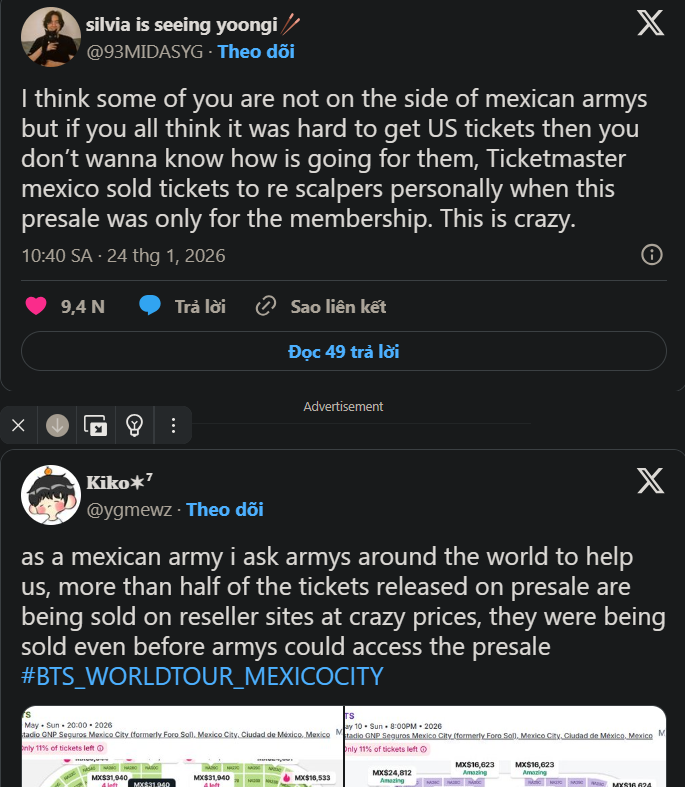Follow @93MIDASYG via Theo dõi
This screenshot has width=685, height=787.
pyautogui.click(x=256, y=51)
